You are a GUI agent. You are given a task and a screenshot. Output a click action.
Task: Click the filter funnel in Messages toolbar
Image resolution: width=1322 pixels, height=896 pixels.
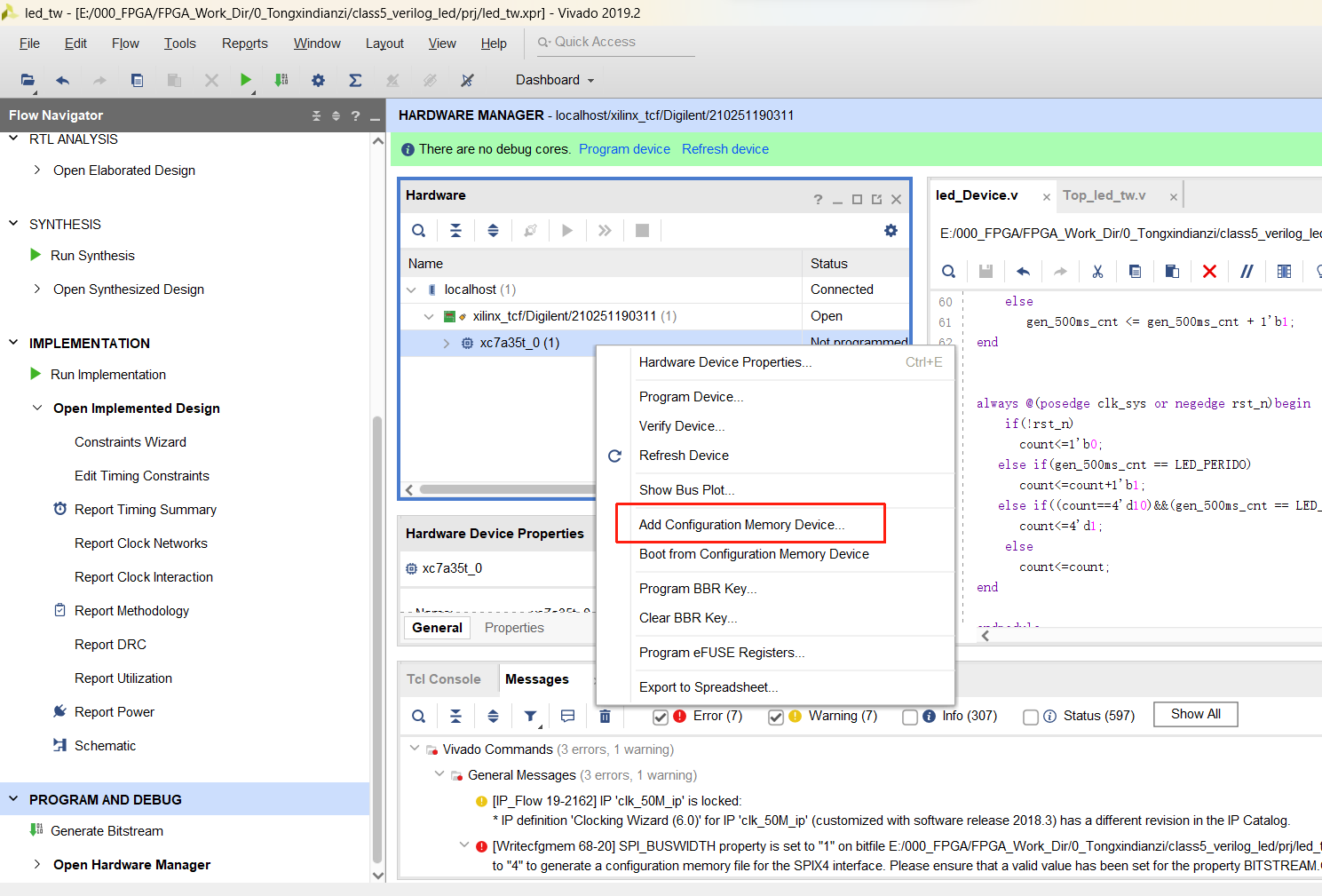click(x=530, y=716)
